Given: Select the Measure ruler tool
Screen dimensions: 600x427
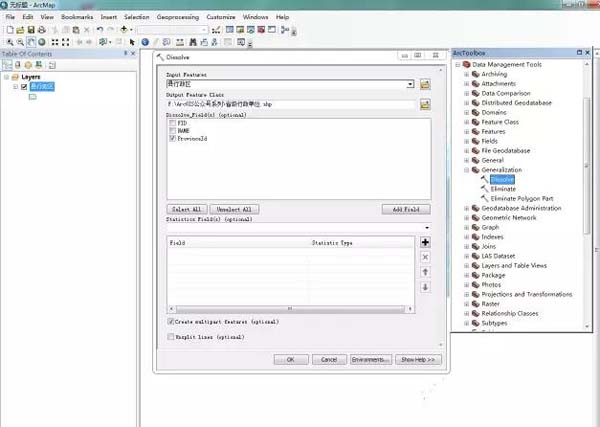Looking at the screenshot, I should (x=180, y=42).
